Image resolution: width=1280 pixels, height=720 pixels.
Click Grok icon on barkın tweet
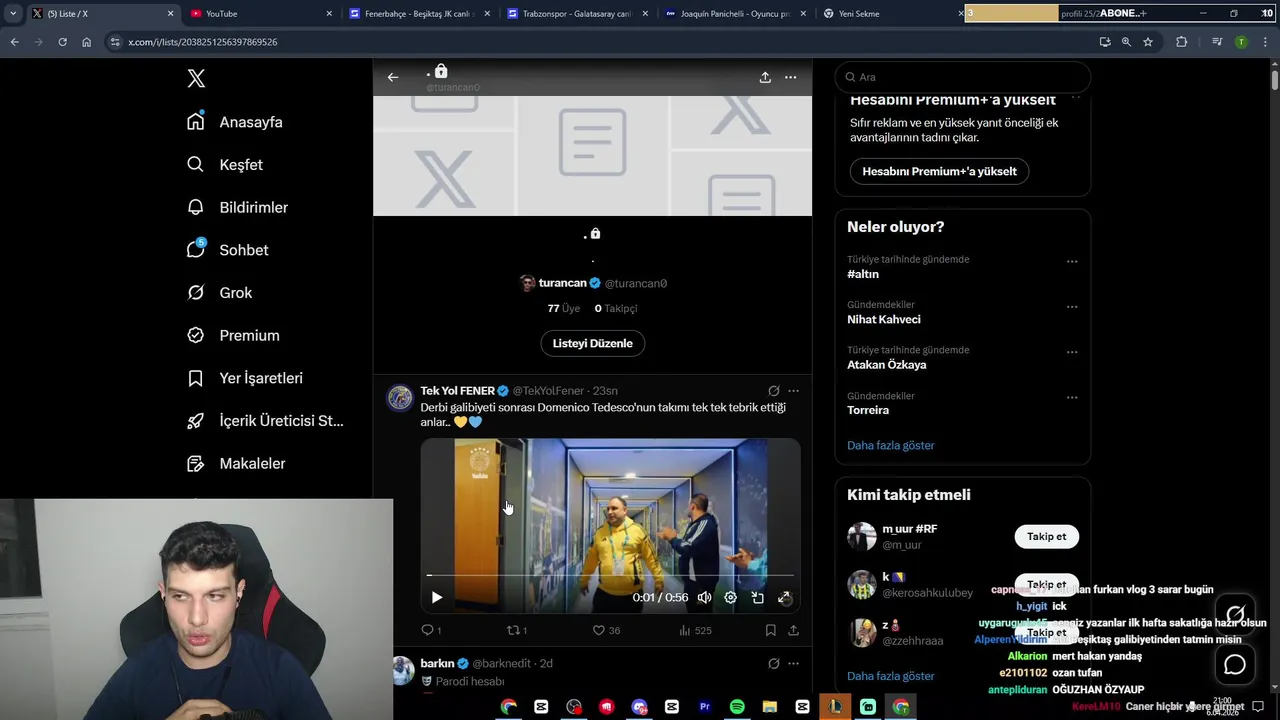tap(773, 663)
